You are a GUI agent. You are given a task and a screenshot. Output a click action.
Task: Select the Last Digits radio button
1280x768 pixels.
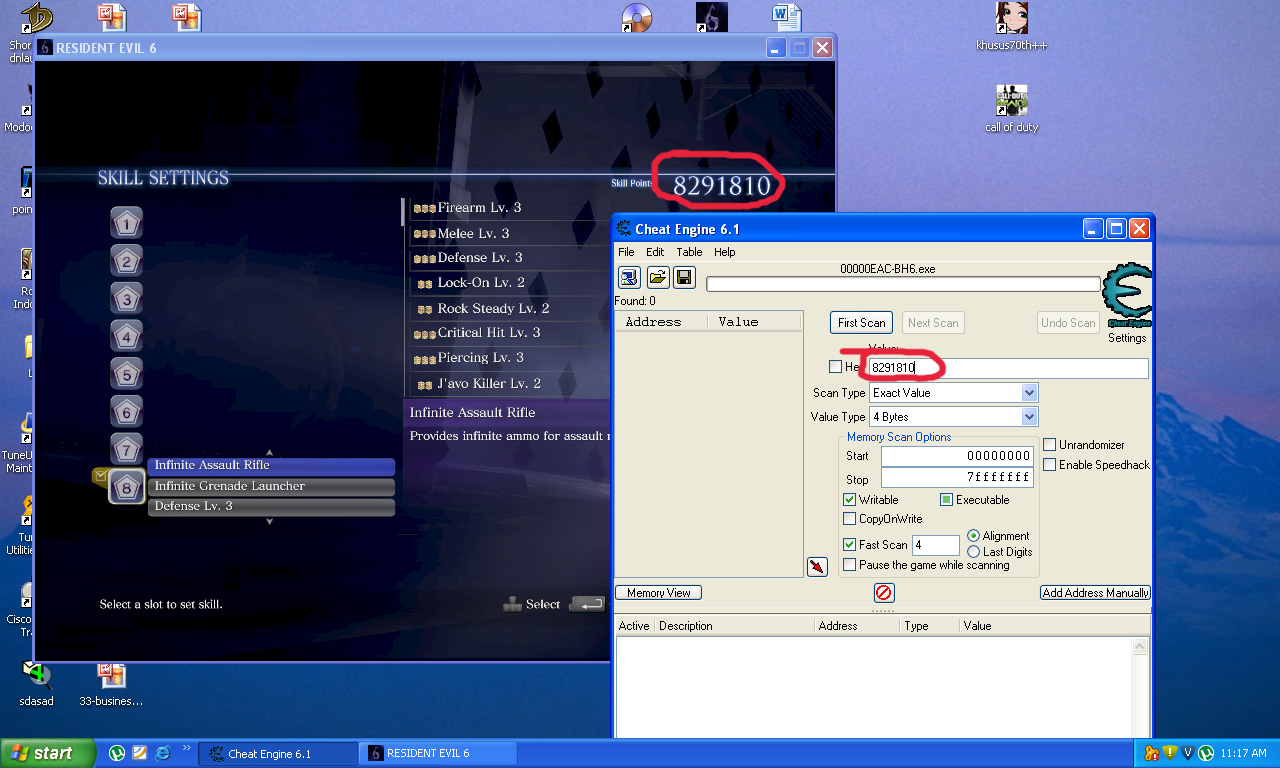(973, 552)
